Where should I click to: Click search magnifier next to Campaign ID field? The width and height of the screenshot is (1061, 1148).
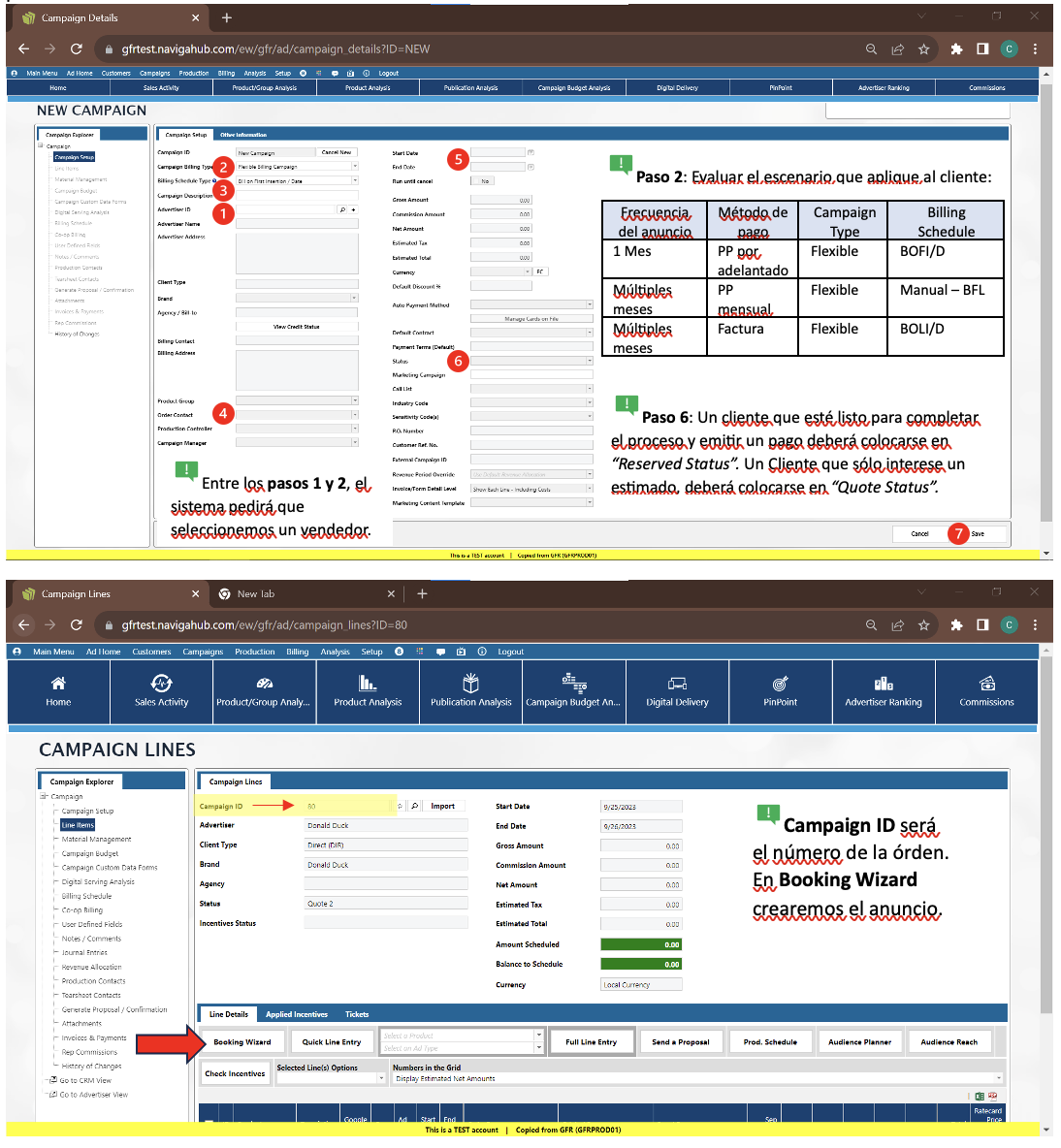(414, 806)
